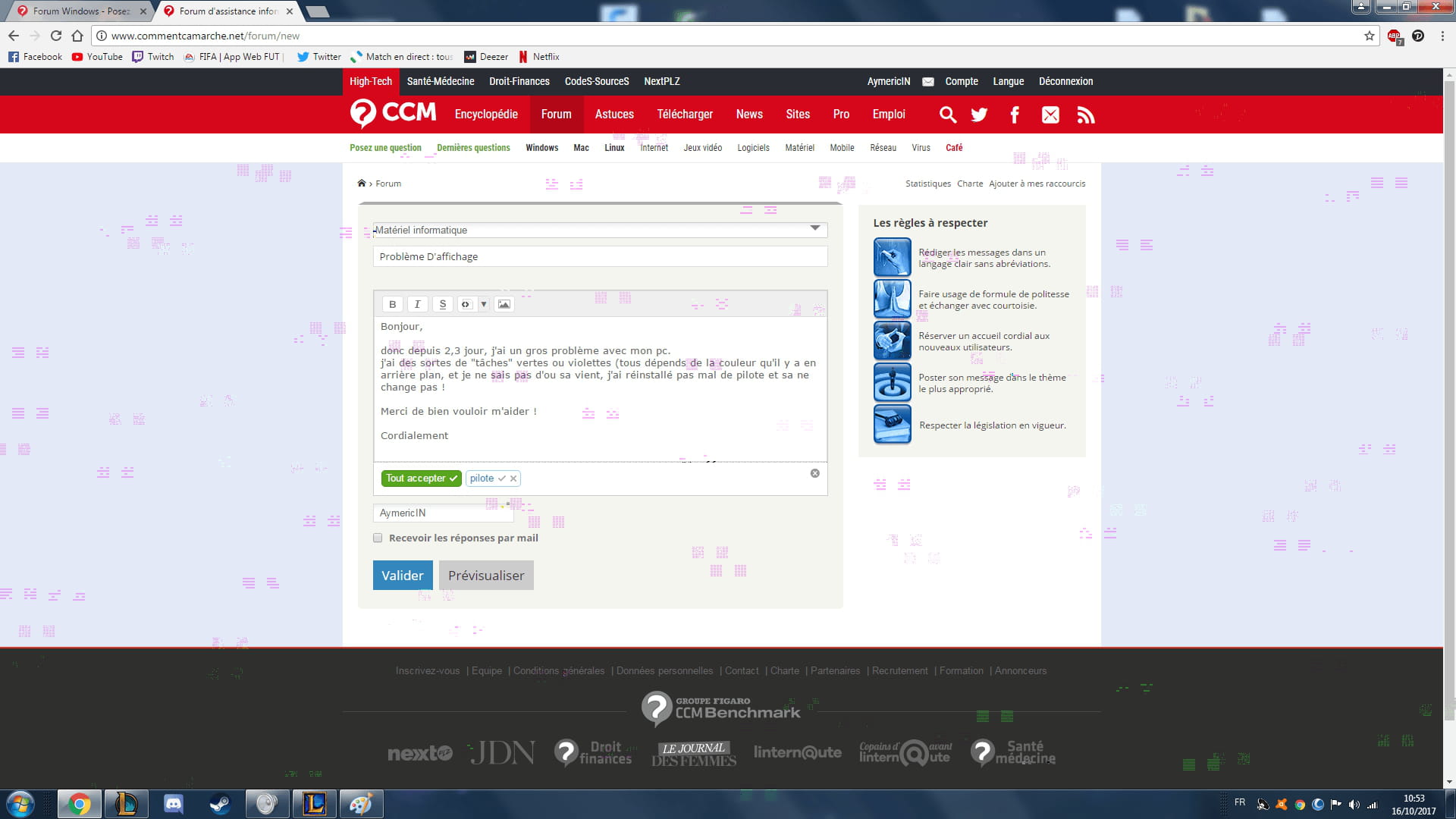Apply italic formatting in the editor toolbar

pos(417,304)
